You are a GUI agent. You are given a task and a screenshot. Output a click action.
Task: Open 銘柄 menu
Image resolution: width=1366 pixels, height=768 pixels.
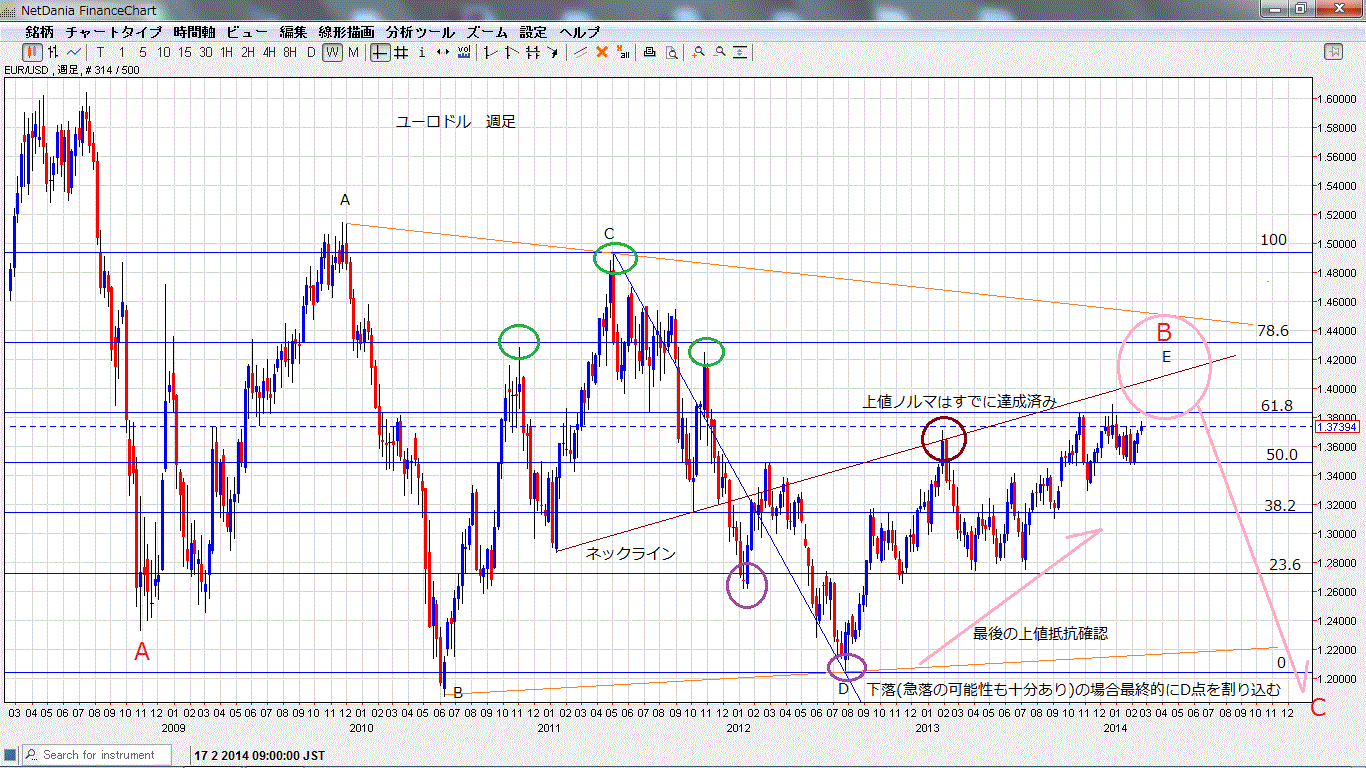tap(39, 32)
